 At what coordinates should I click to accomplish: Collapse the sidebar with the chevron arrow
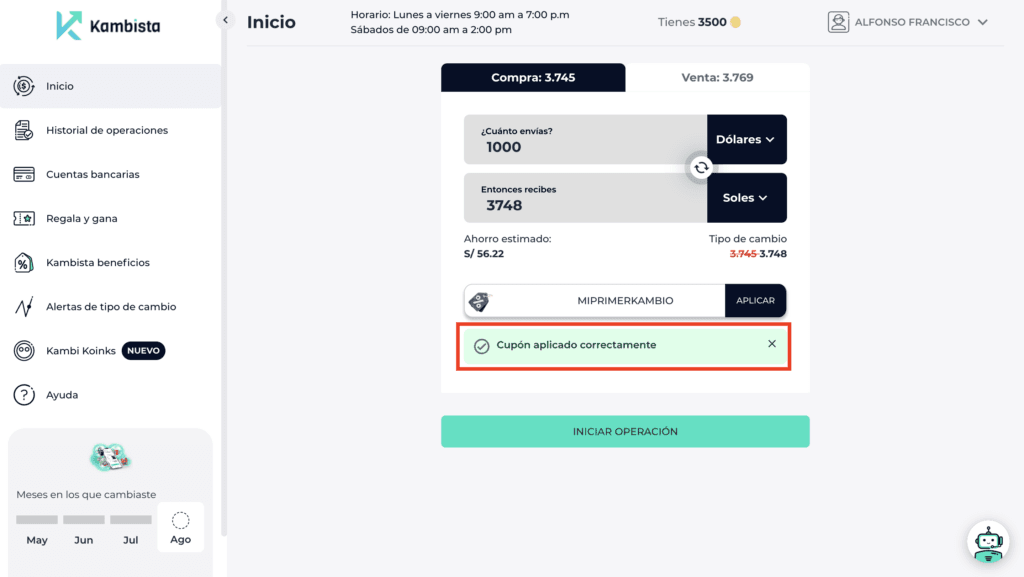(225, 20)
